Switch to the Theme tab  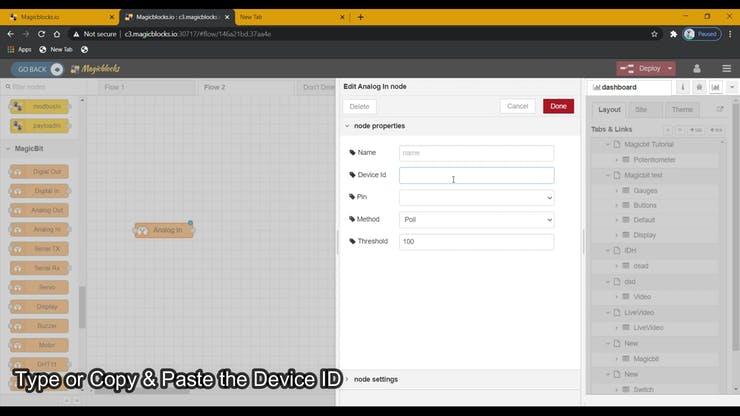tap(682, 109)
